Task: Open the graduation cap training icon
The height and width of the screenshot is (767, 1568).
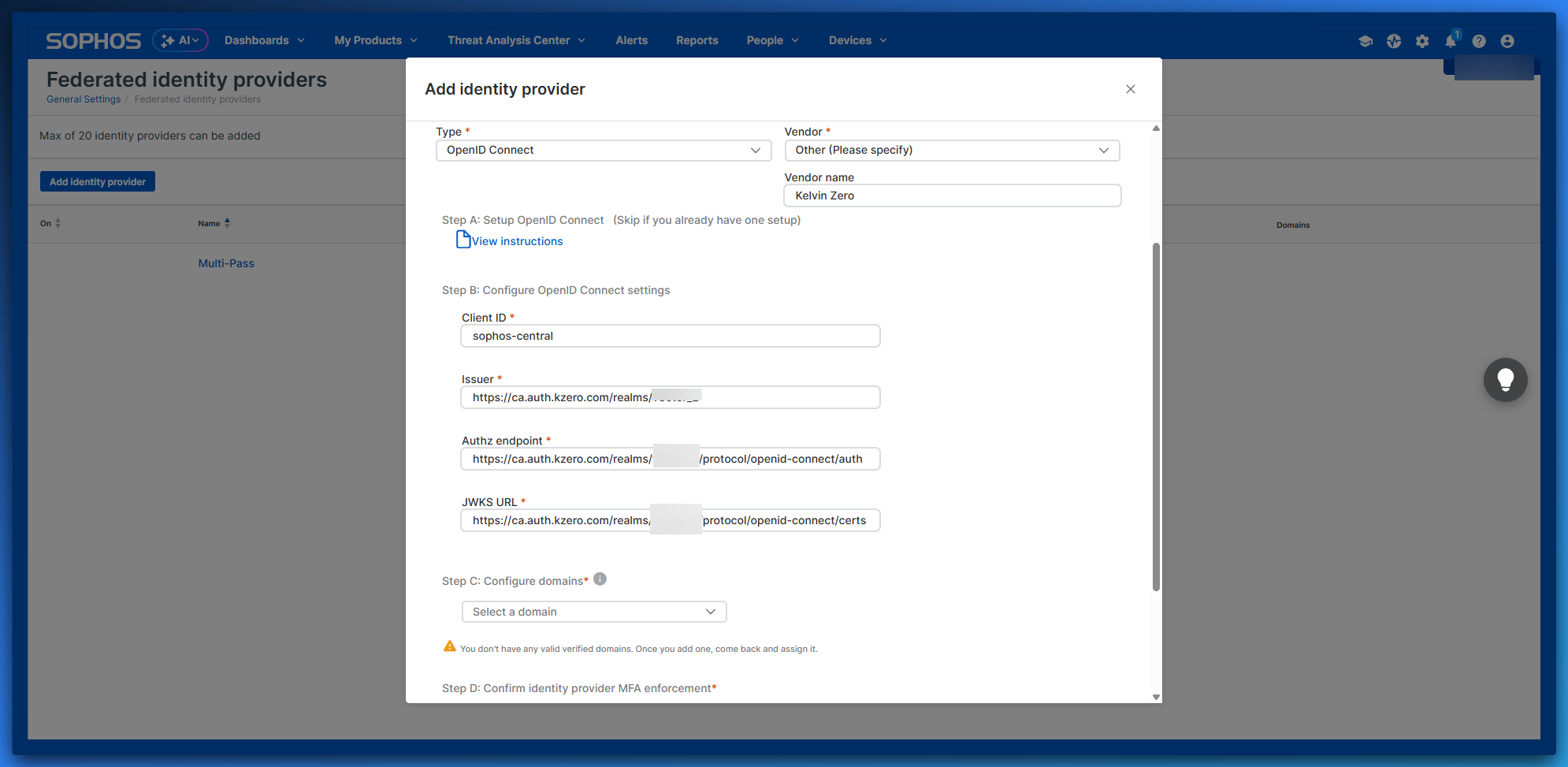Action: [x=1365, y=41]
